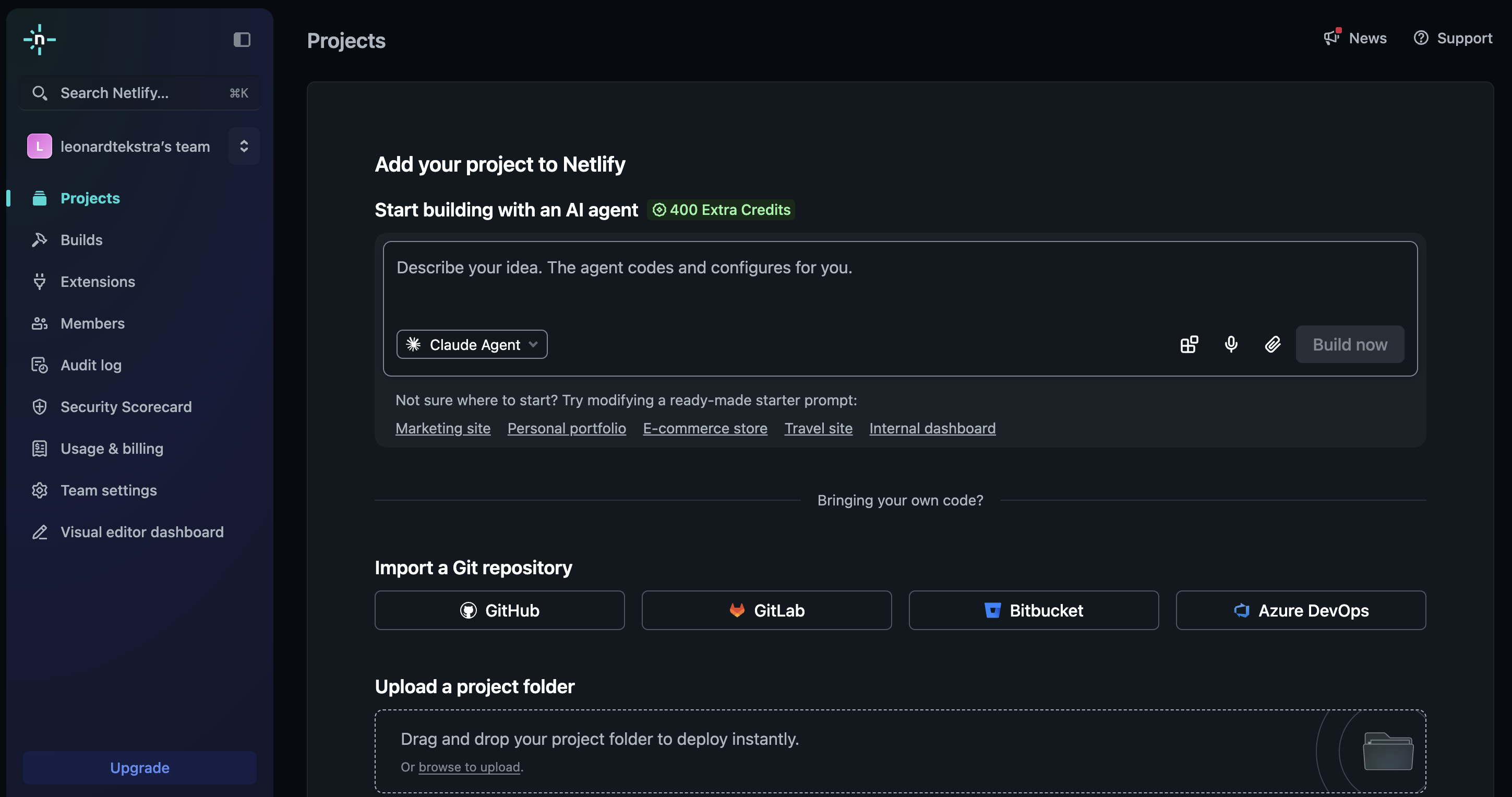The width and height of the screenshot is (1512, 797).
Task: Click the Netlify logo icon
Action: coord(39,39)
